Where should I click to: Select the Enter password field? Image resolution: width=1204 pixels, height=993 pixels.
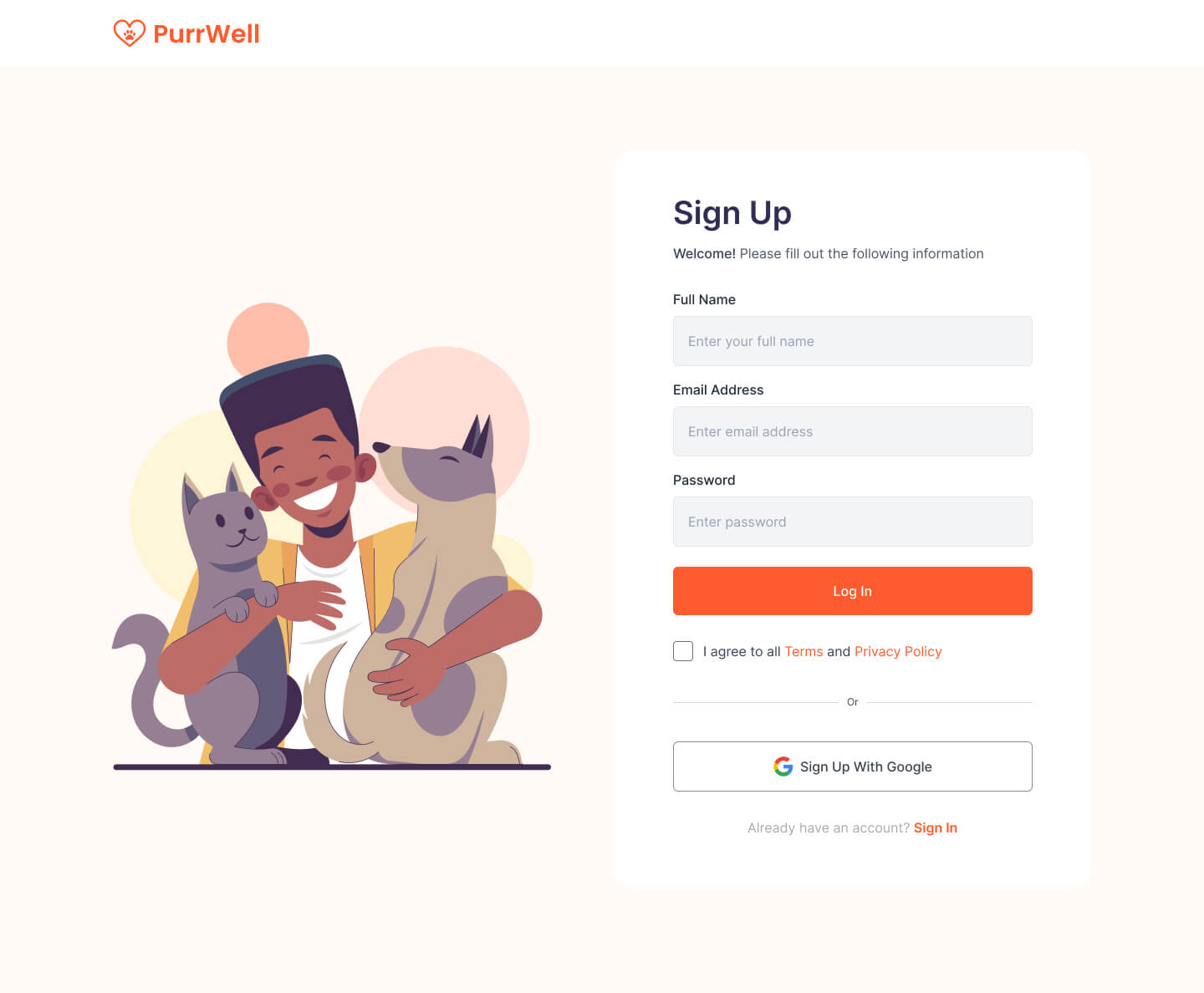(852, 522)
